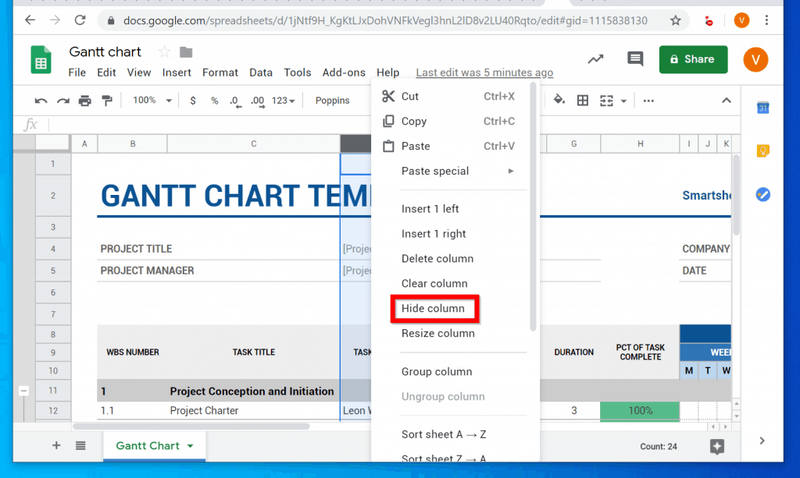This screenshot has width=800, height=478.
Task: Choose Resize column in the context menu
Action: [x=438, y=333]
